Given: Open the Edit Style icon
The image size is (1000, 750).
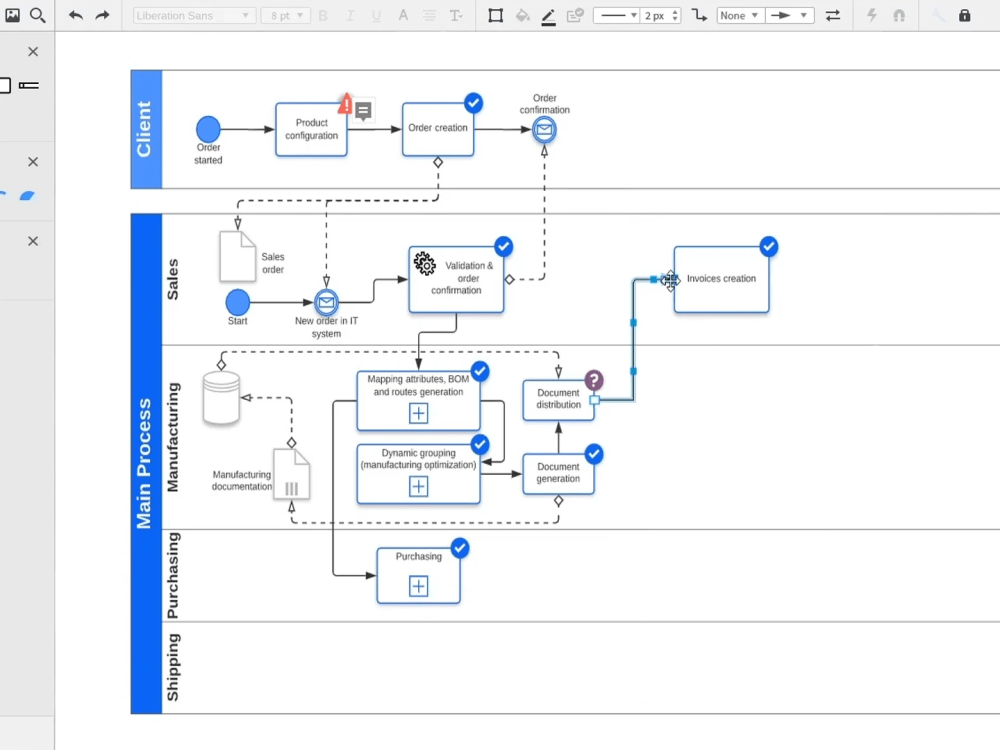Looking at the screenshot, I should click(576, 15).
